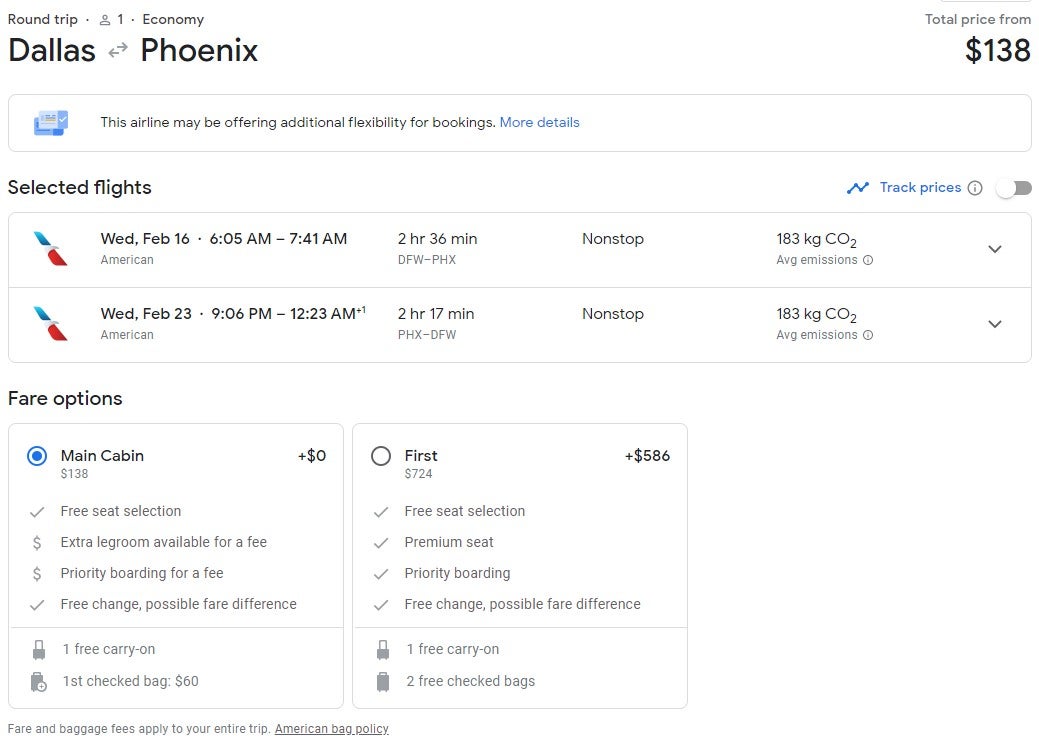Expand details for the Feb 23 PHX–DFW flight

(995, 323)
